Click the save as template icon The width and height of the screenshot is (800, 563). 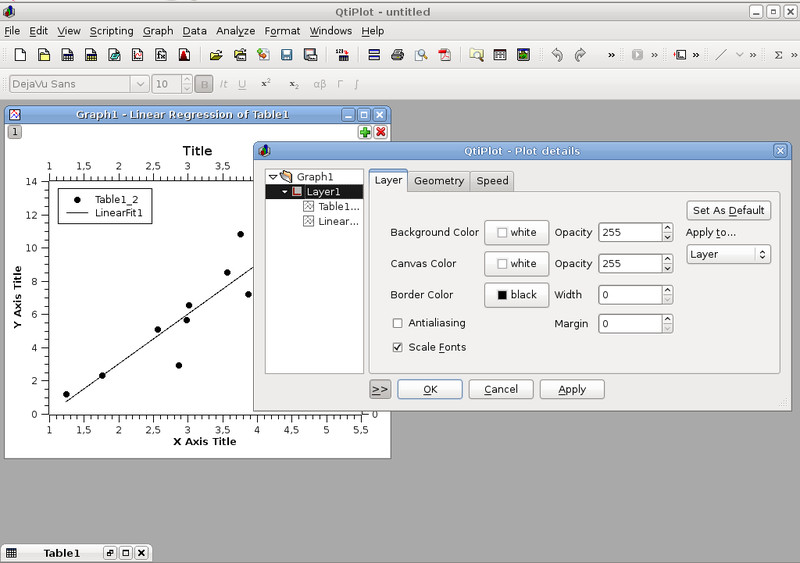[310, 55]
